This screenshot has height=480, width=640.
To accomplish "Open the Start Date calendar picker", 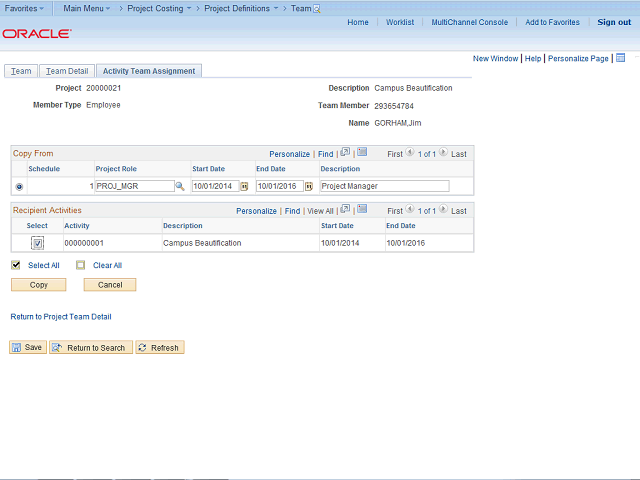I will 244,187.
